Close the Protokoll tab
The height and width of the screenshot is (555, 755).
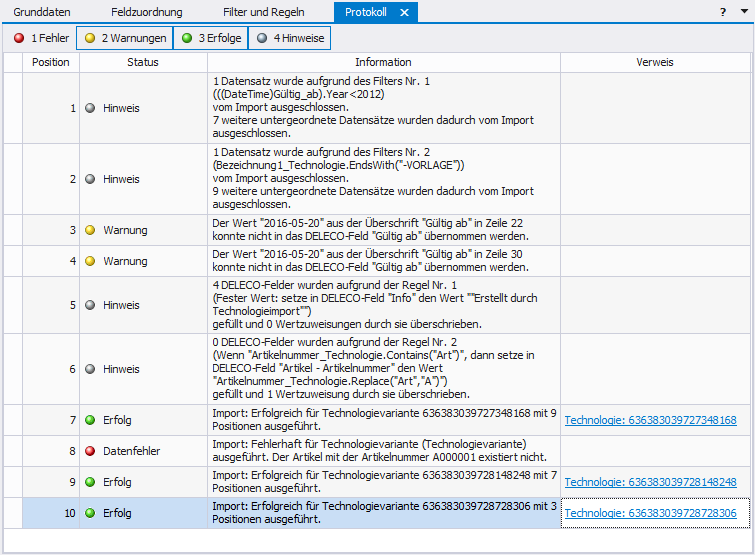coord(404,12)
